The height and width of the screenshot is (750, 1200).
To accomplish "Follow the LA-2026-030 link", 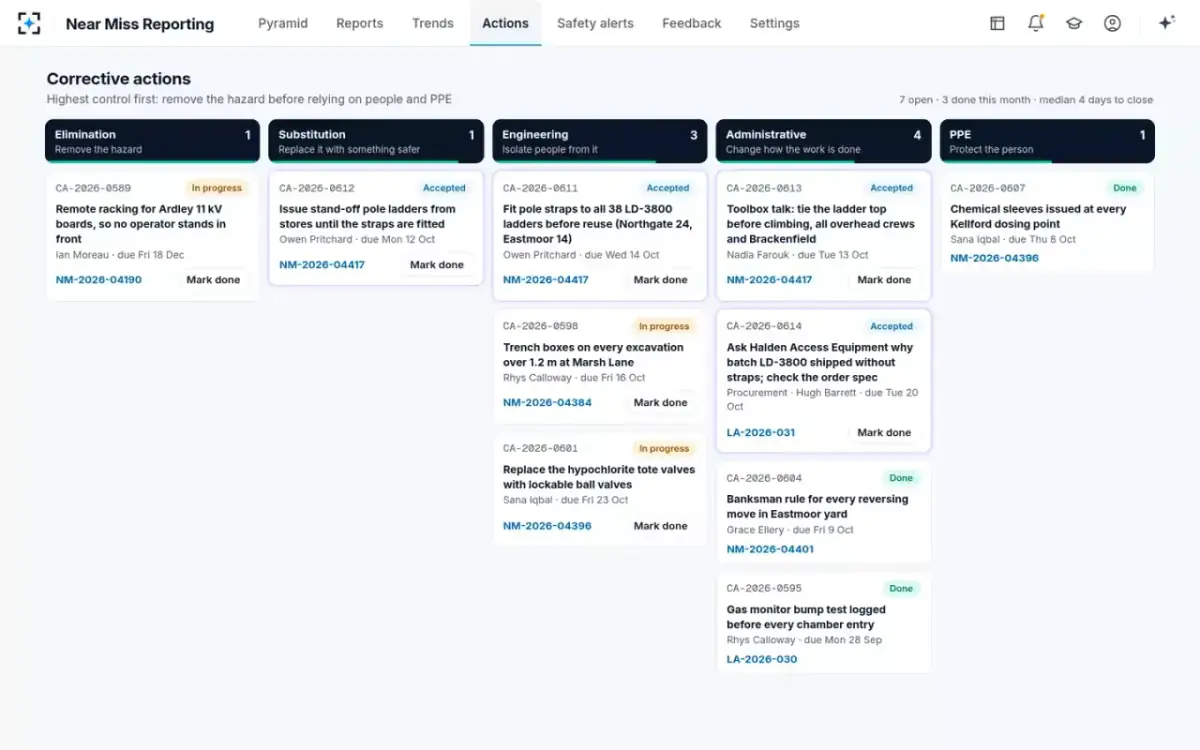I will point(762,659).
